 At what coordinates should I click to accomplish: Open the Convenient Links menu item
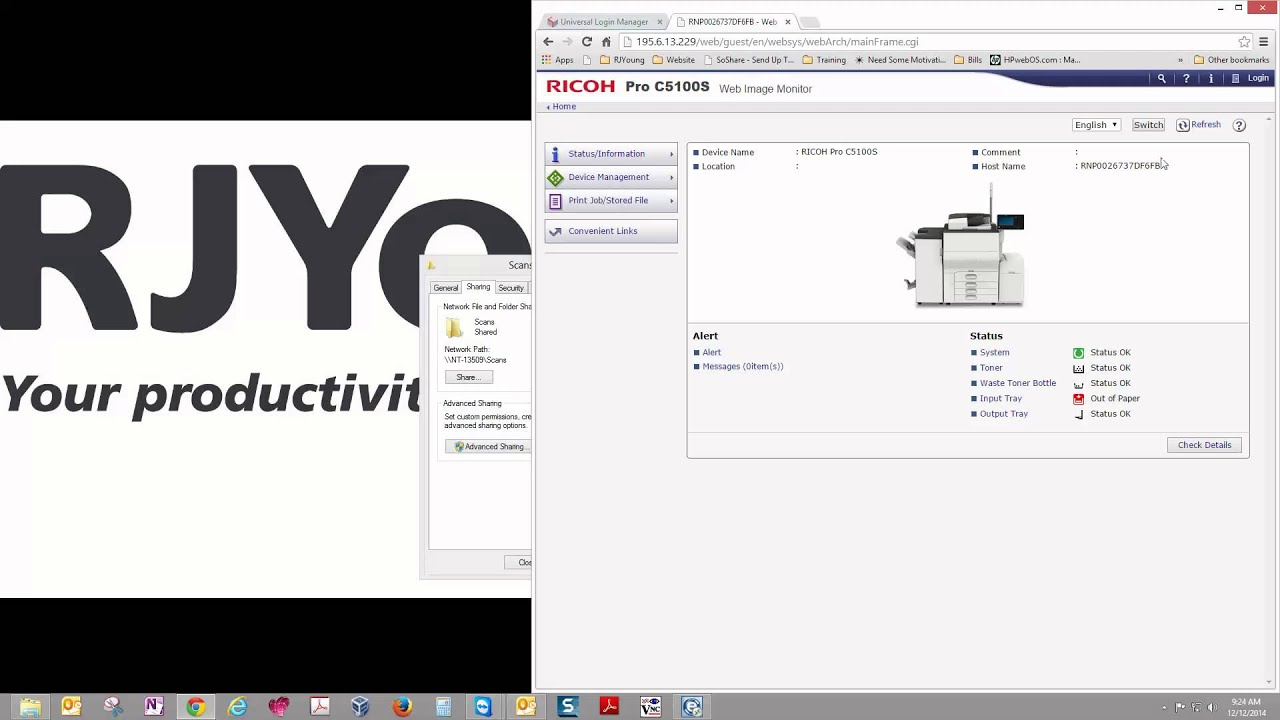(x=611, y=231)
